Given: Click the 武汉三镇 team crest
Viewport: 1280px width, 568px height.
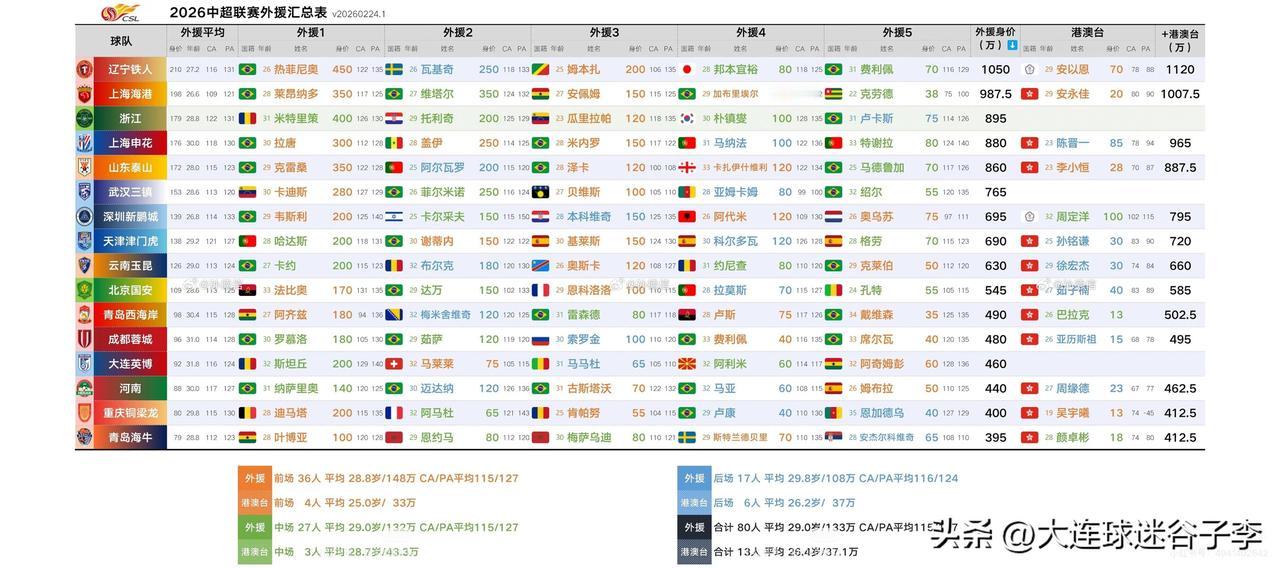Looking at the screenshot, I should click(85, 192).
